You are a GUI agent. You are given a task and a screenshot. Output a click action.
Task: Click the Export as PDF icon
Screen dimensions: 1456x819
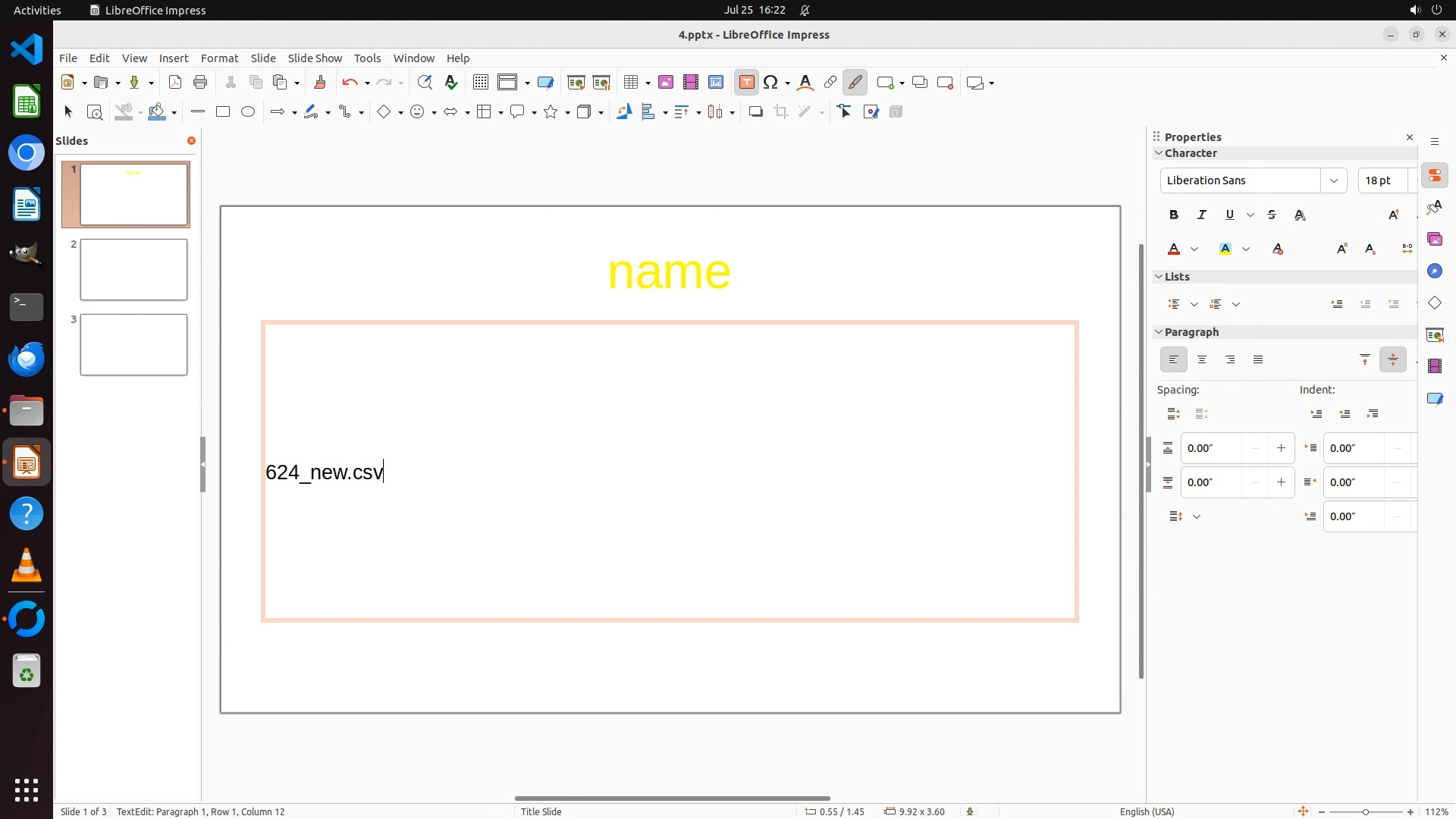coord(175,83)
